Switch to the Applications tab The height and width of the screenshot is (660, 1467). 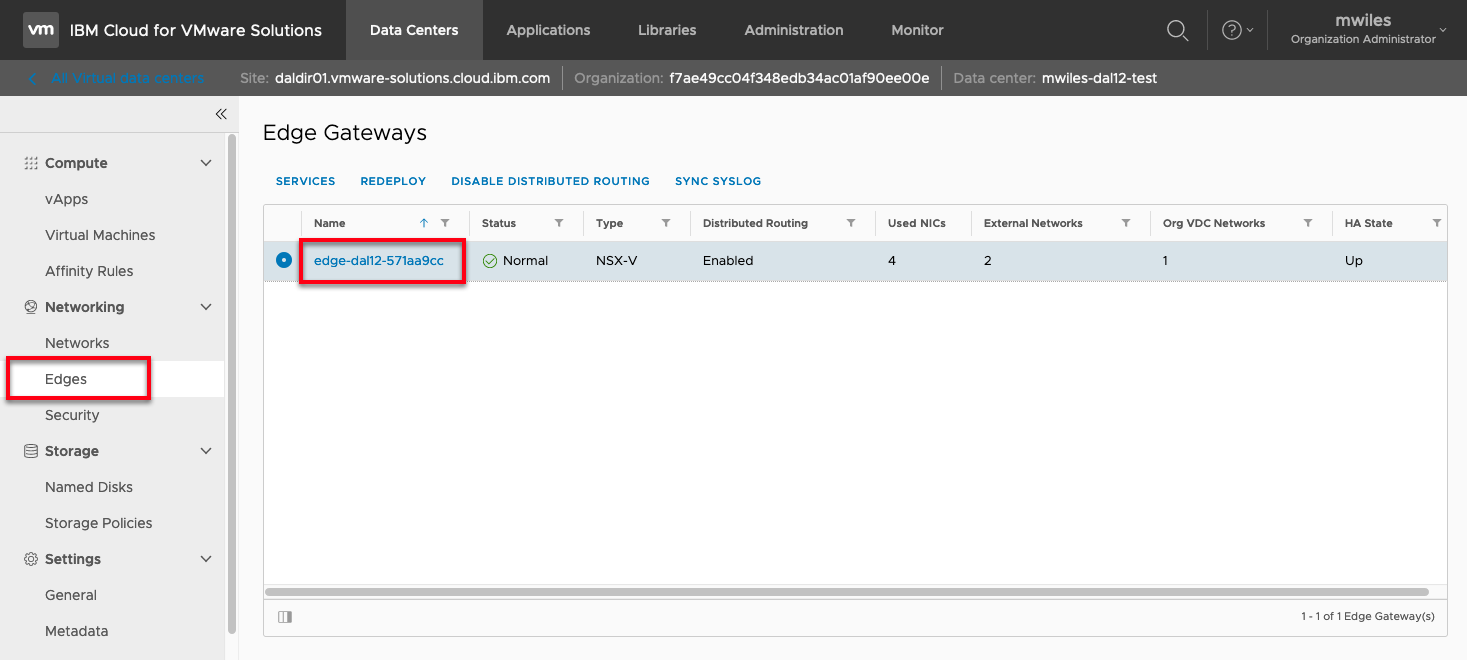548,30
